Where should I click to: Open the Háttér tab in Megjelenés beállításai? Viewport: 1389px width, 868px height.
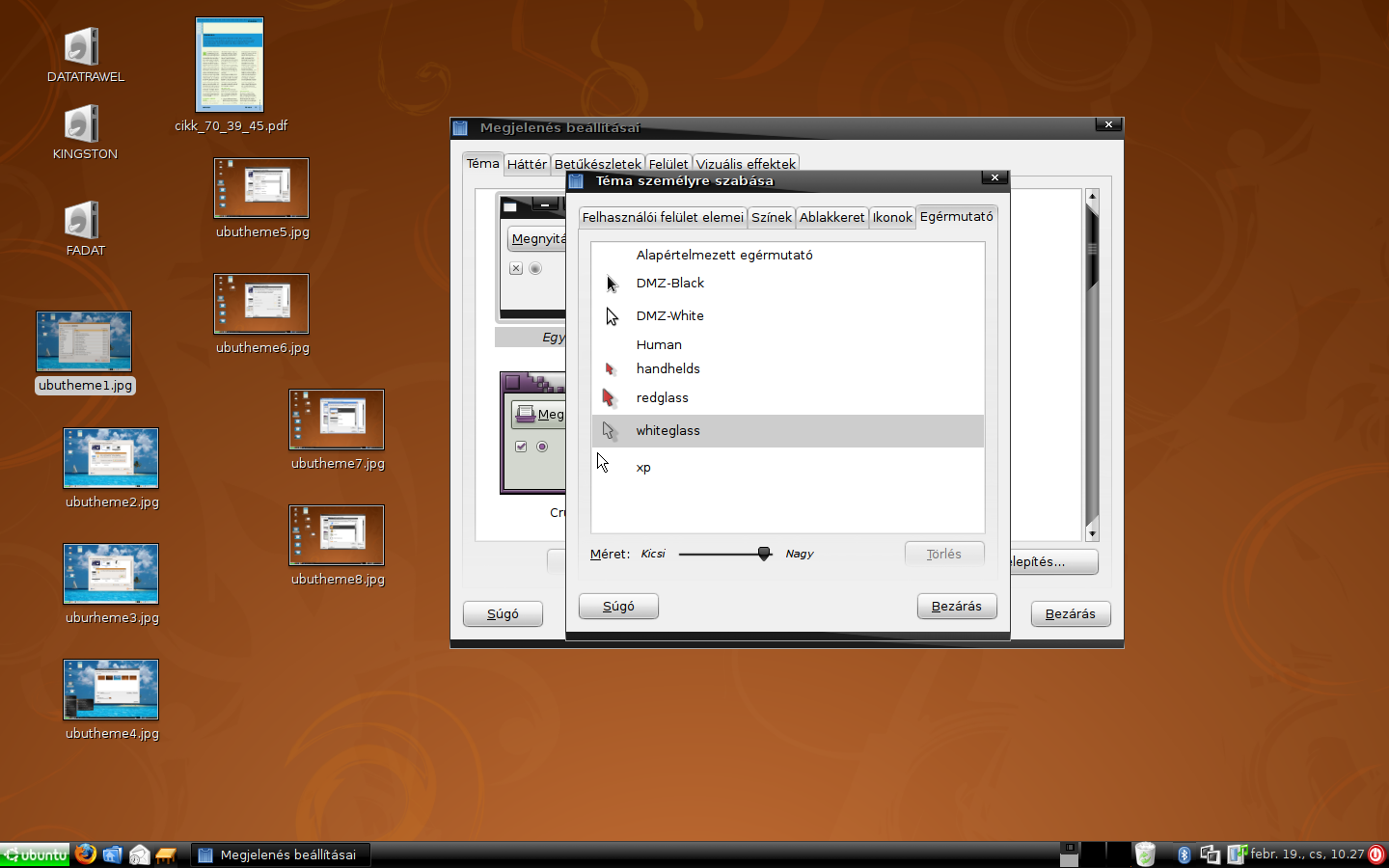[527, 164]
